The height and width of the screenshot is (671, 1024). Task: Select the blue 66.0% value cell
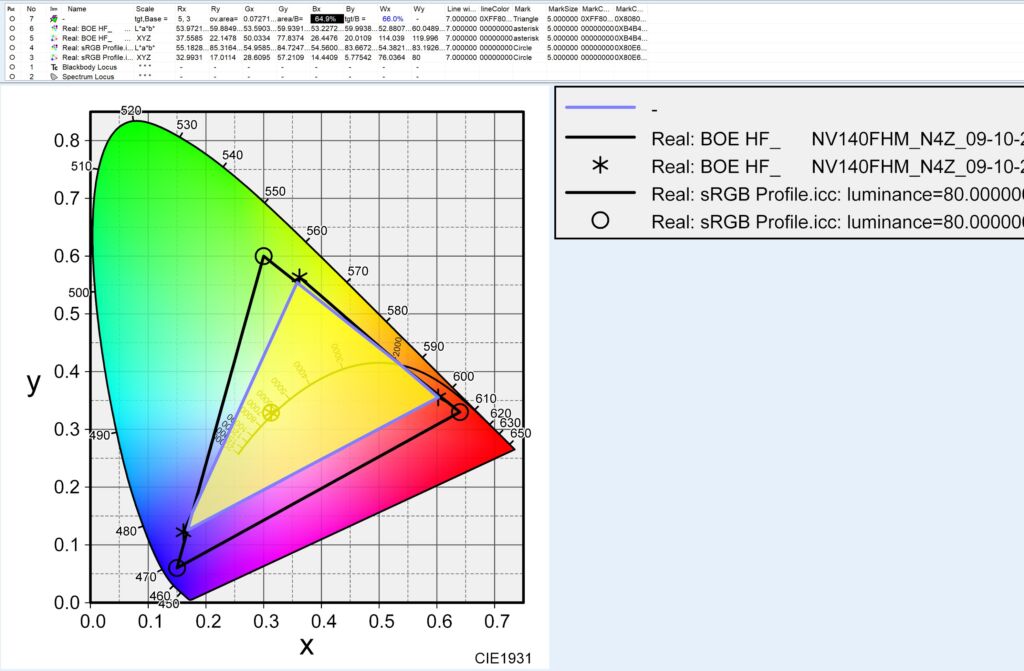[x=392, y=19]
